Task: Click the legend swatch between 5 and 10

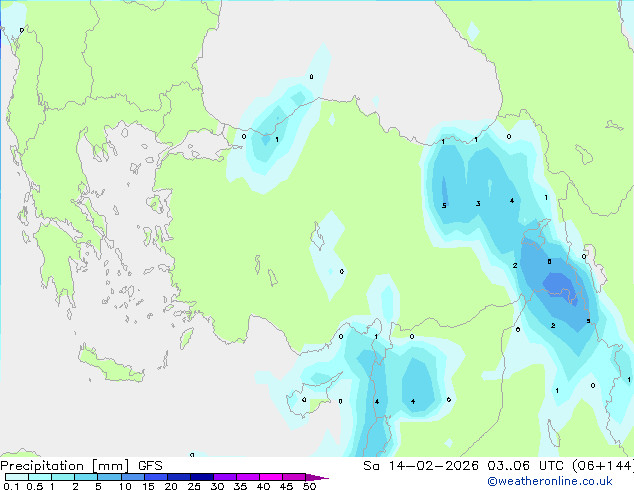Action: point(109,477)
